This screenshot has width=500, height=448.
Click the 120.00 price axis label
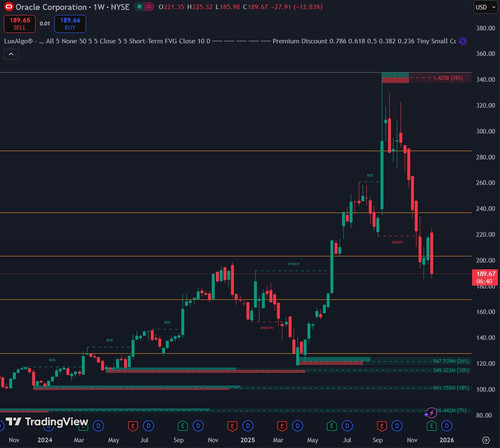(x=485, y=363)
